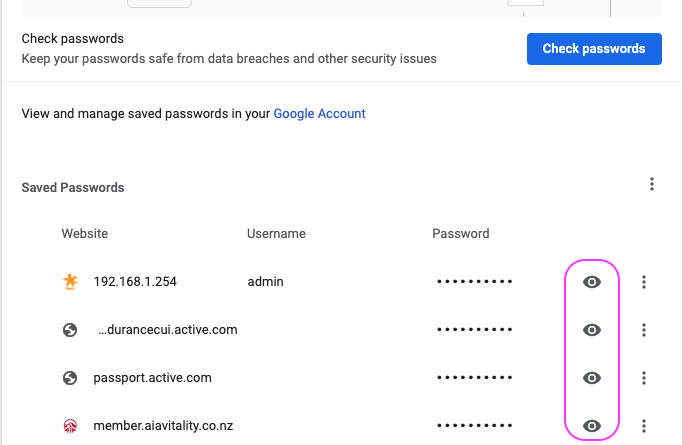Screen dimensions: 683x445
Task: Click the red AIA Vitality favicon
Action: (70, 425)
